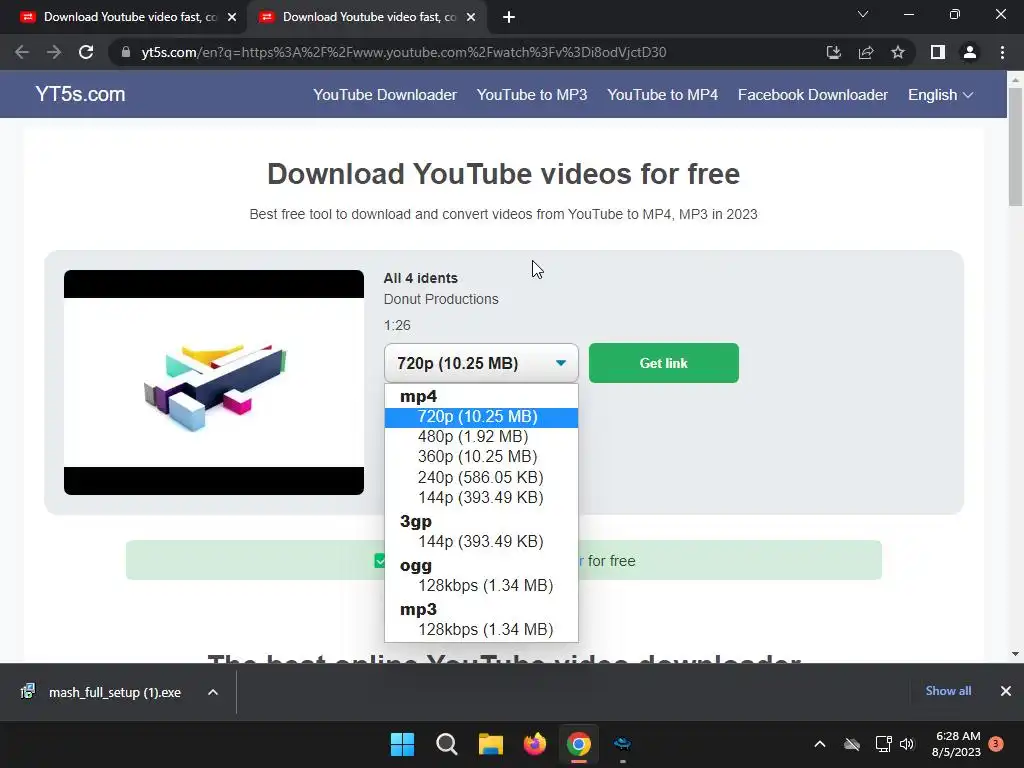The image size is (1024, 768).
Task: Click the video thumbnail preview
Action: coord(214,382)
